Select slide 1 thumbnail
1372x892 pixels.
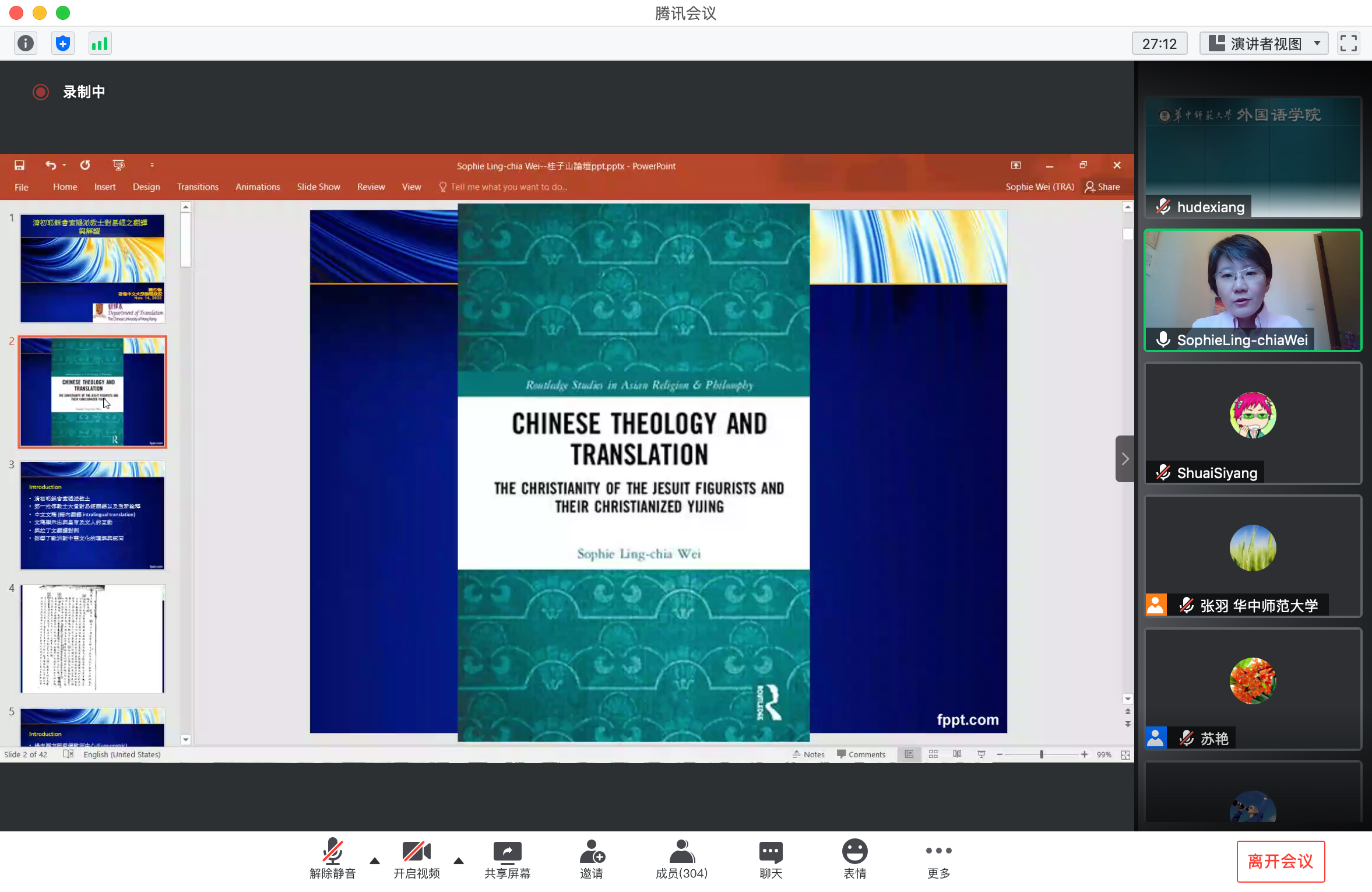93,268
